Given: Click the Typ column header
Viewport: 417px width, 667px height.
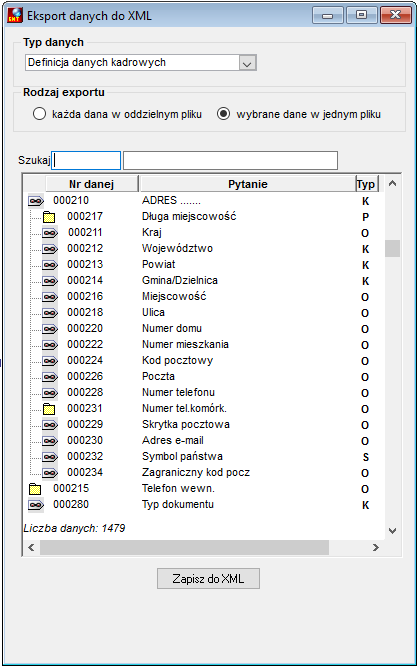Looking at the screenshot, I should point(366,184).
